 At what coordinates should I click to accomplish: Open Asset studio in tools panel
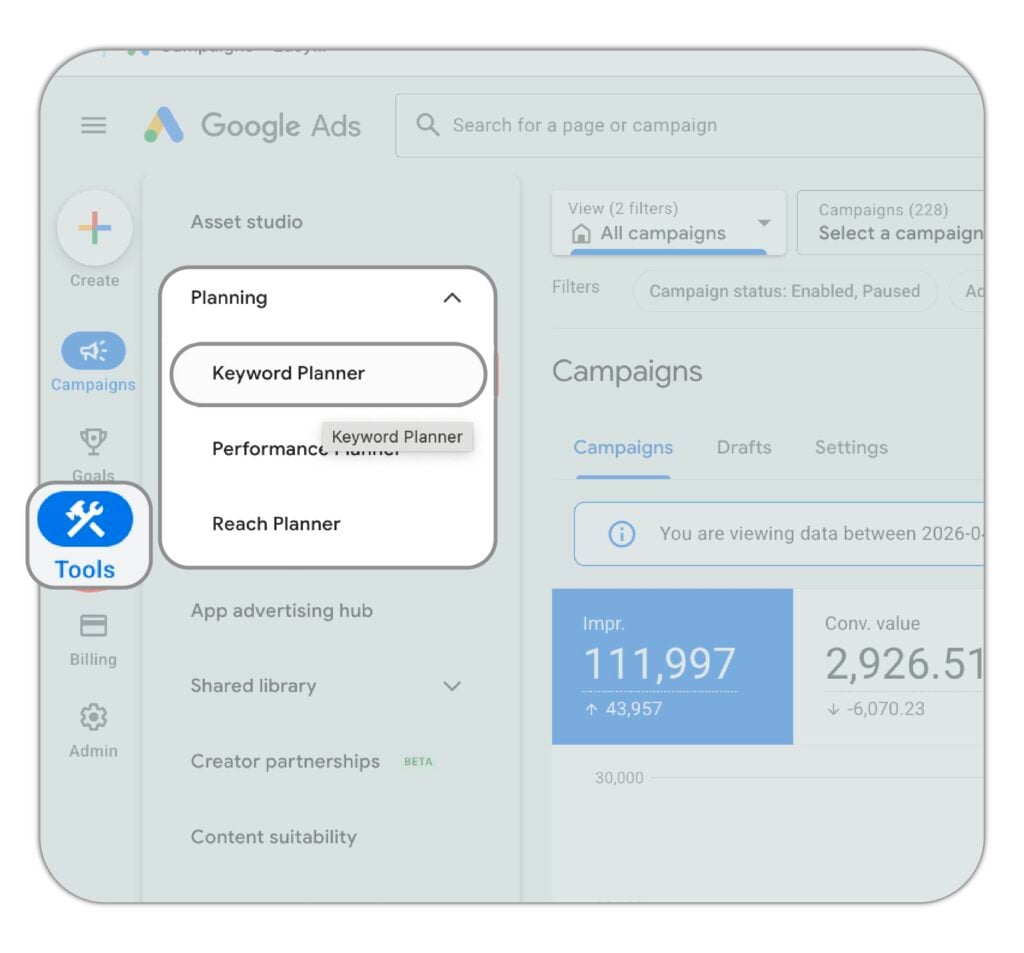[x=246, y=222]
